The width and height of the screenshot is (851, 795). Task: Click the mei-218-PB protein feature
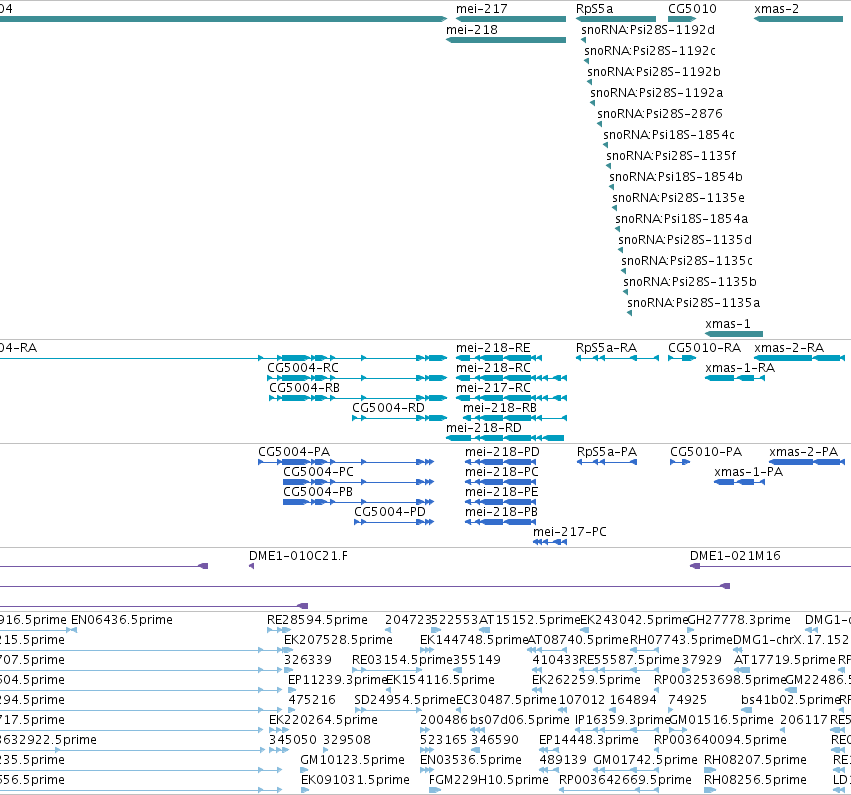point(501,522)
